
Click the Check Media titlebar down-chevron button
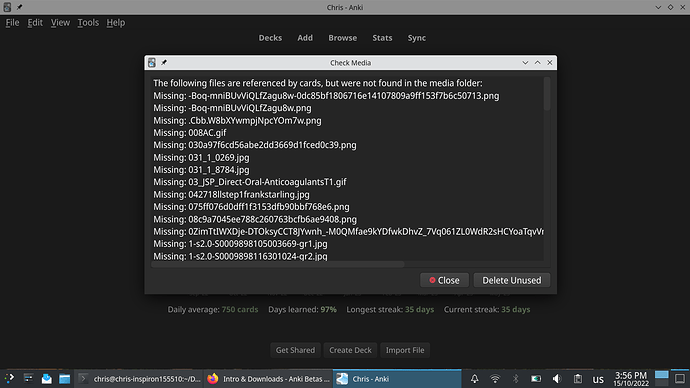click(525, 62)
